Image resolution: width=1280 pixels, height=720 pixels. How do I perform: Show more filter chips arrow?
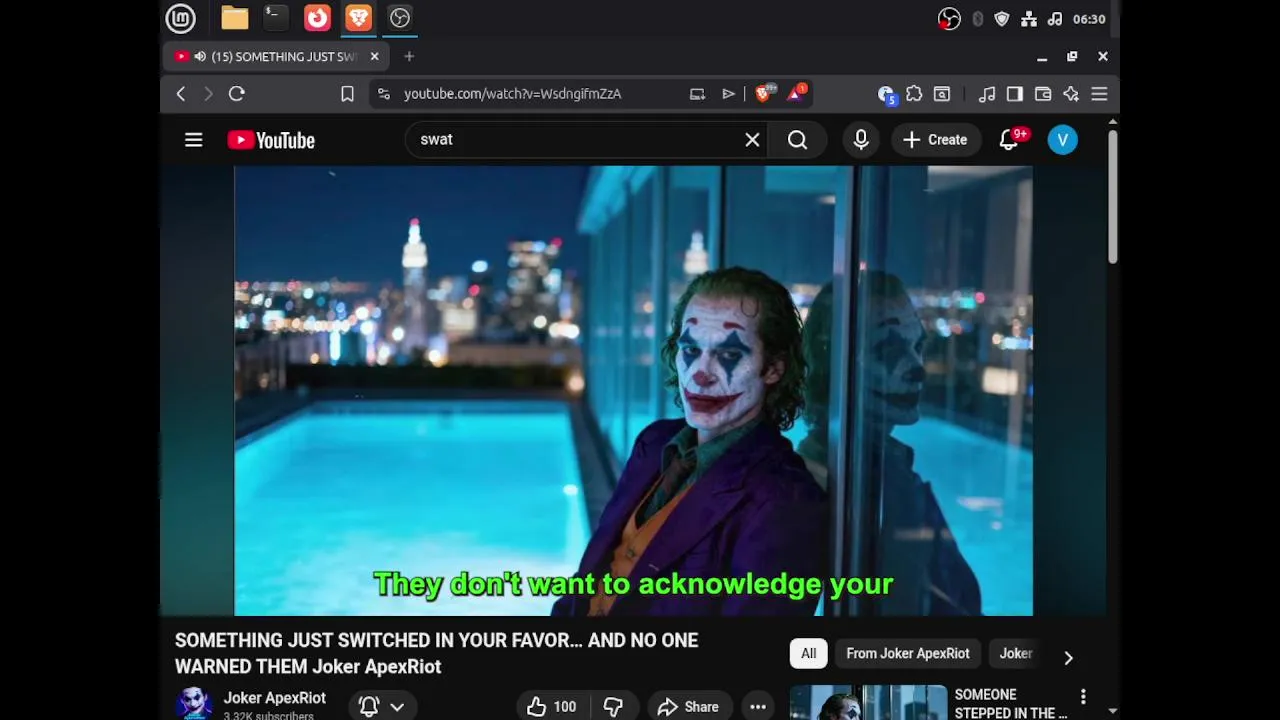(1068, 657)
